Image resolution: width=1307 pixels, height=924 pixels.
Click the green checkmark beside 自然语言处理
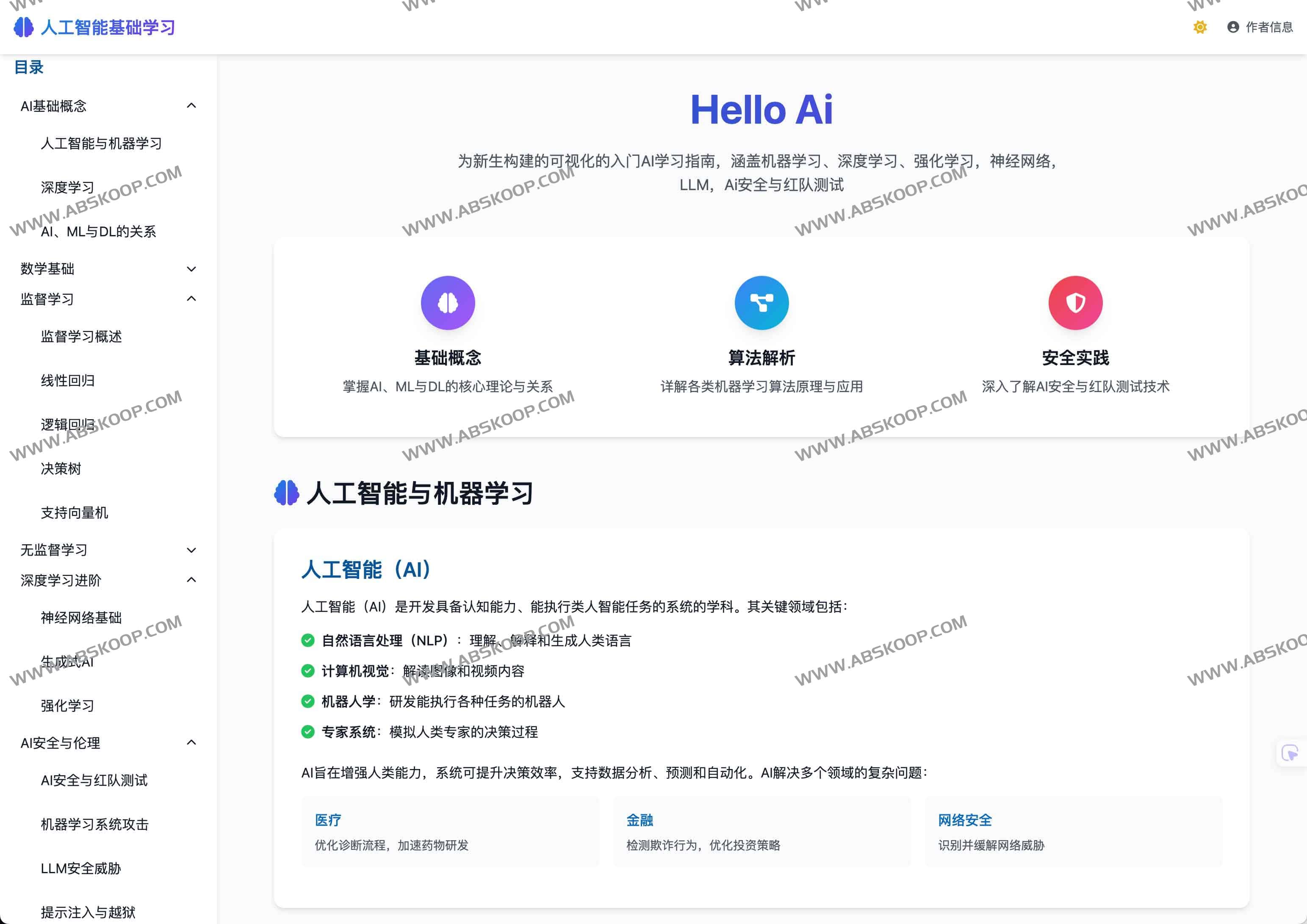[307, 640]
